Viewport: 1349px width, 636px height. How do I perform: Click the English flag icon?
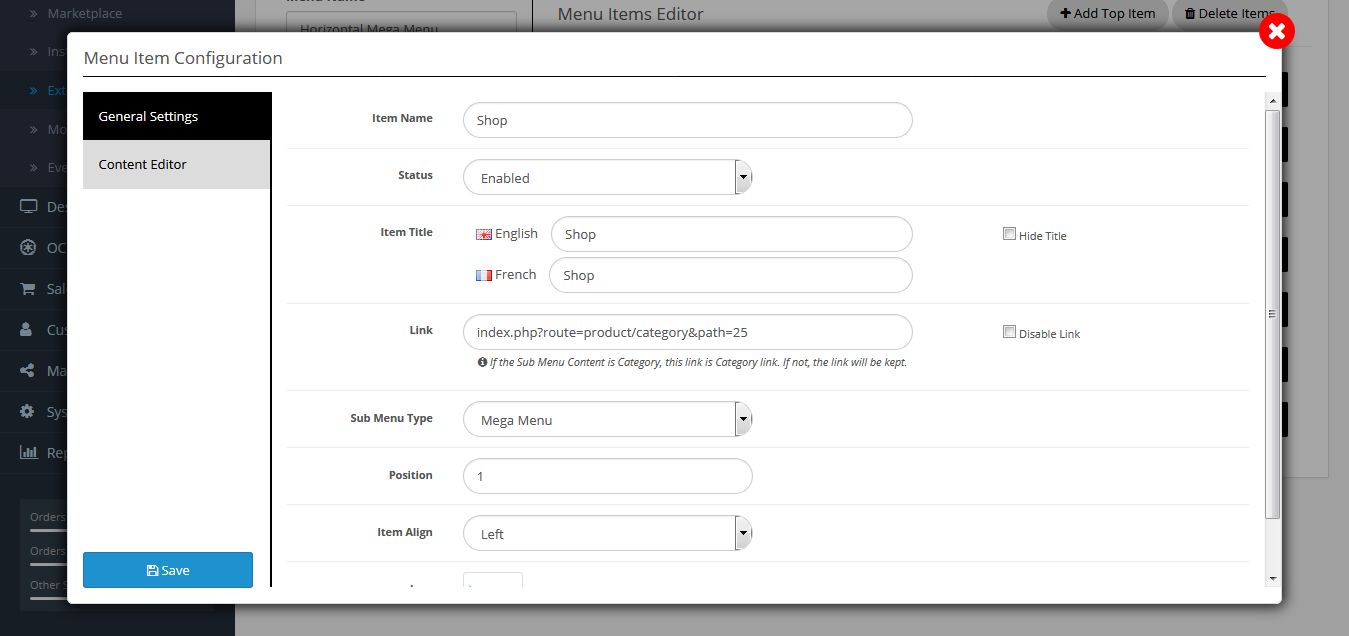coord(484,234)
